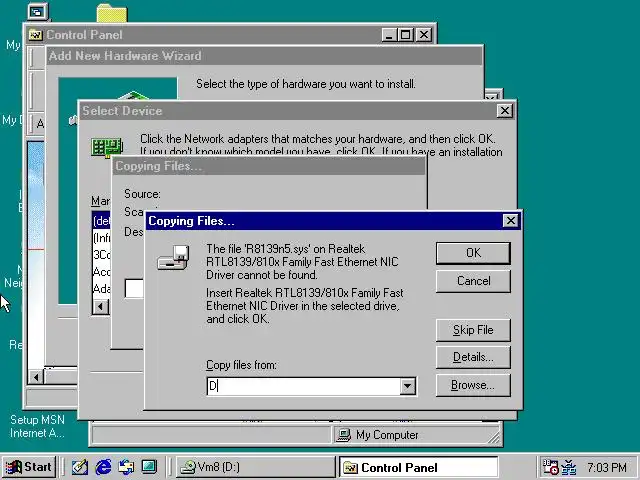The image size is (640, 480).
Task: Open the notepad-and-pencil quick launch icon
Action: coord(80,467)
